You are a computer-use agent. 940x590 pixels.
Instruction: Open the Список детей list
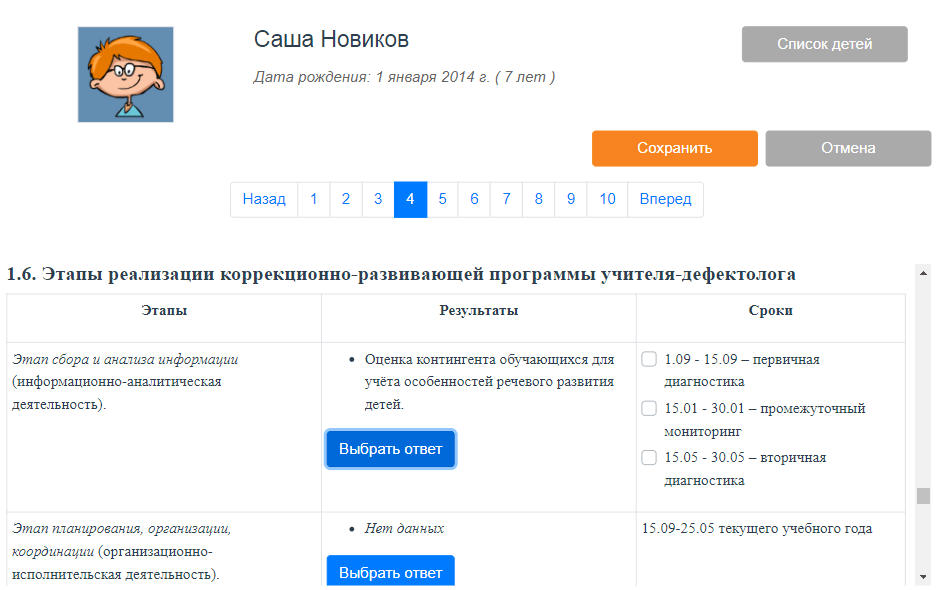[x=824, y=44]
